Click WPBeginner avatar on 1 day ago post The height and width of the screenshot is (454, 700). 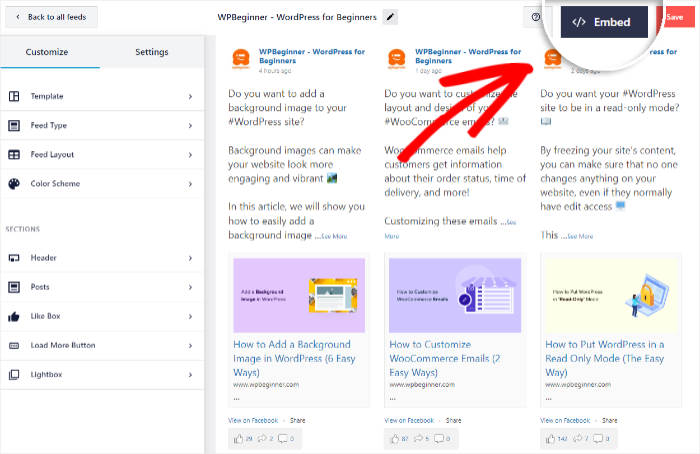pos(396,58)
